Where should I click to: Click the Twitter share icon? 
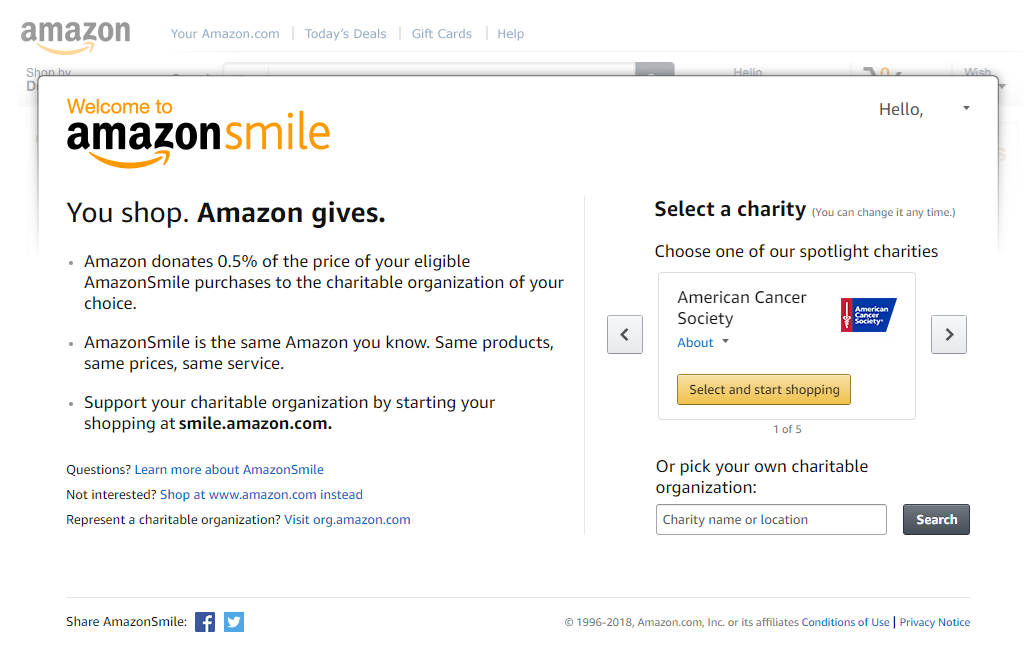(234, 622)
